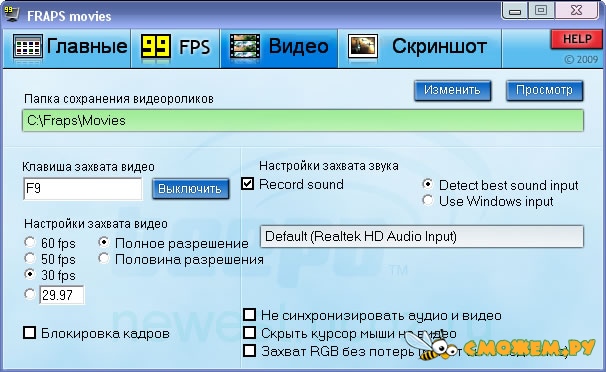This screenshot has height=372, width=606.
Task: Select Use Windows input option
Action: (428, 200)
